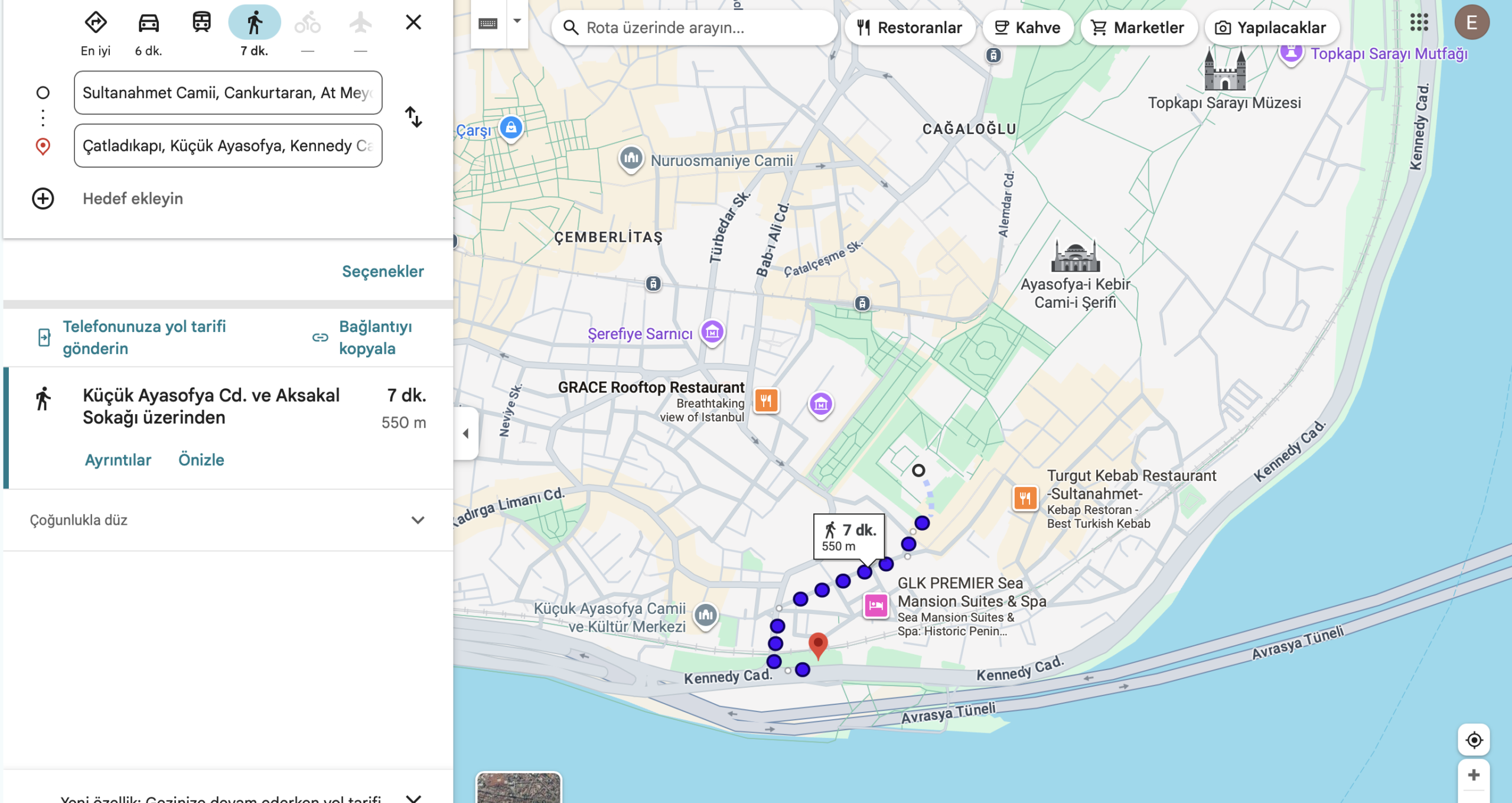
Task: Show your location on map
Action: click(1474, 740)
